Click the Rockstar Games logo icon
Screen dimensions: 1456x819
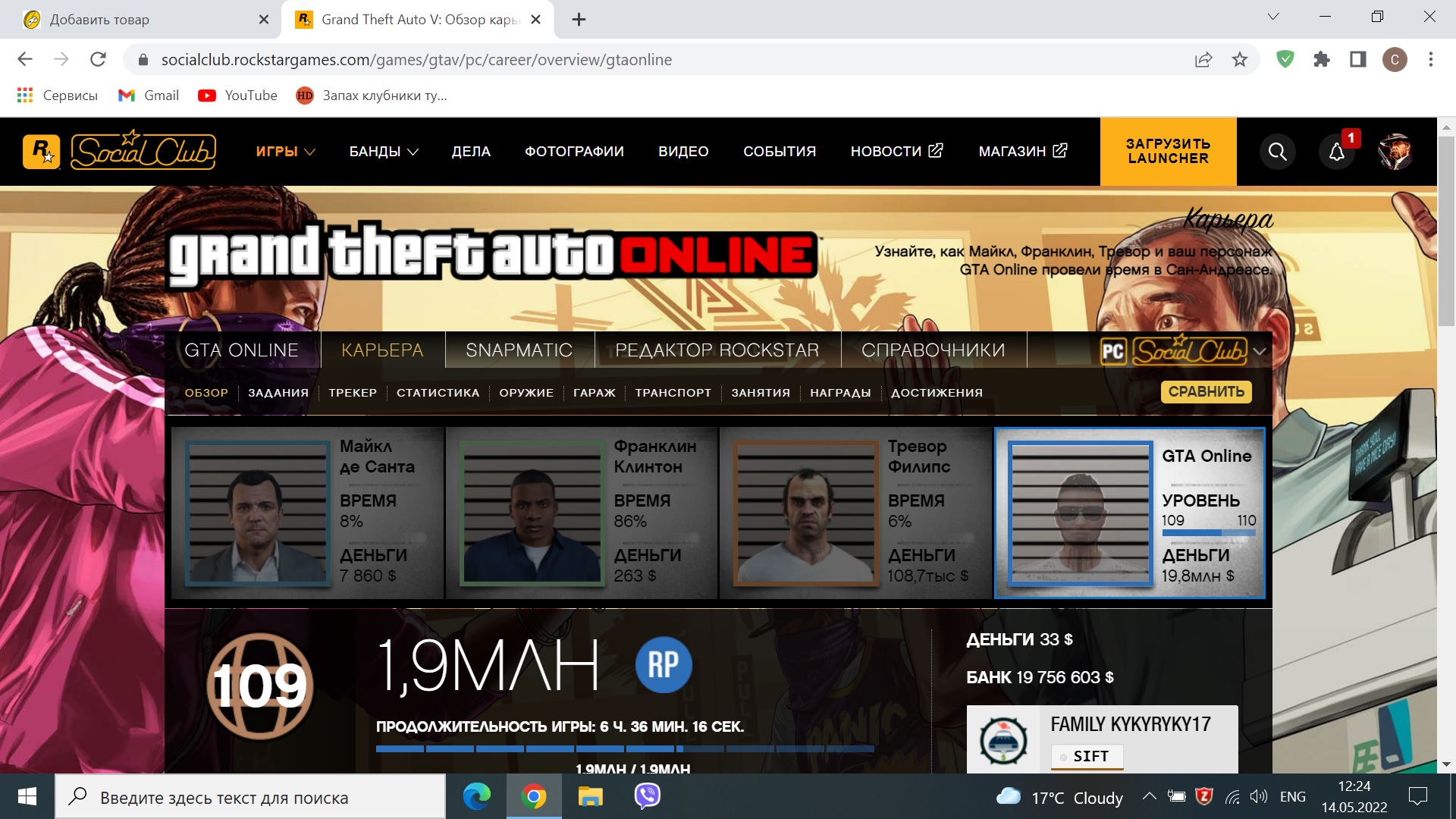(x=41, y=151)
